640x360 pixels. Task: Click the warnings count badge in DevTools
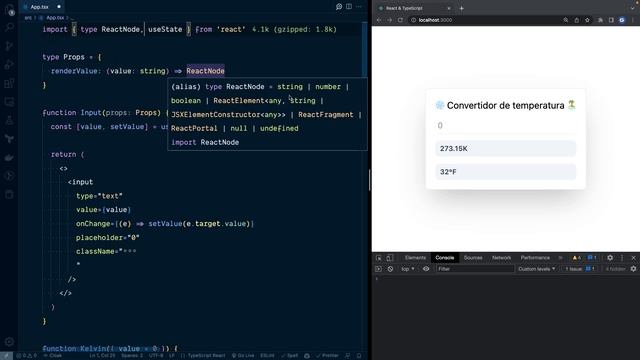coord(576,258)
